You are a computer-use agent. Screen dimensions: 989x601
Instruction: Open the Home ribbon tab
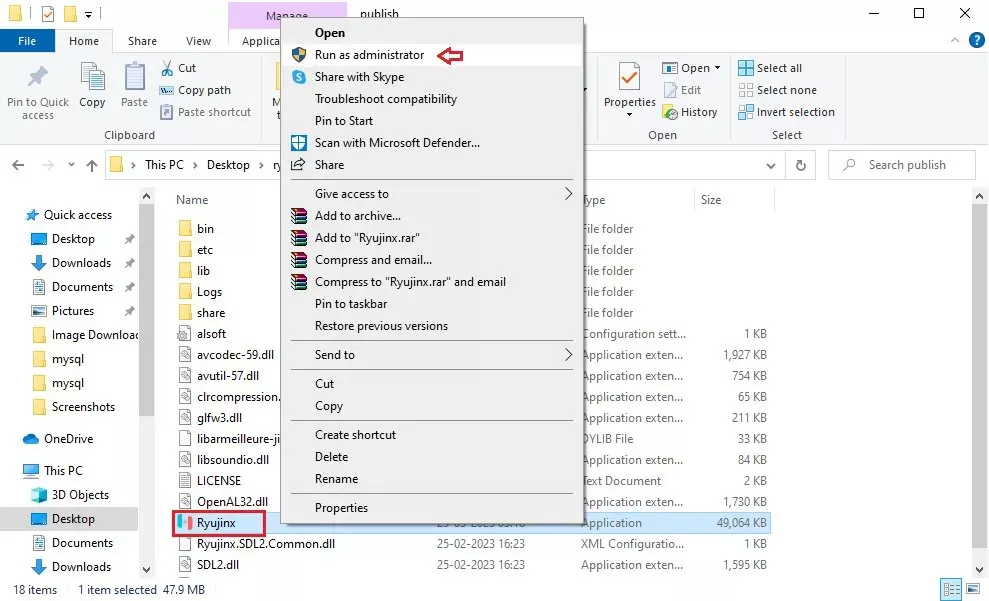click(x=84, y=41)
